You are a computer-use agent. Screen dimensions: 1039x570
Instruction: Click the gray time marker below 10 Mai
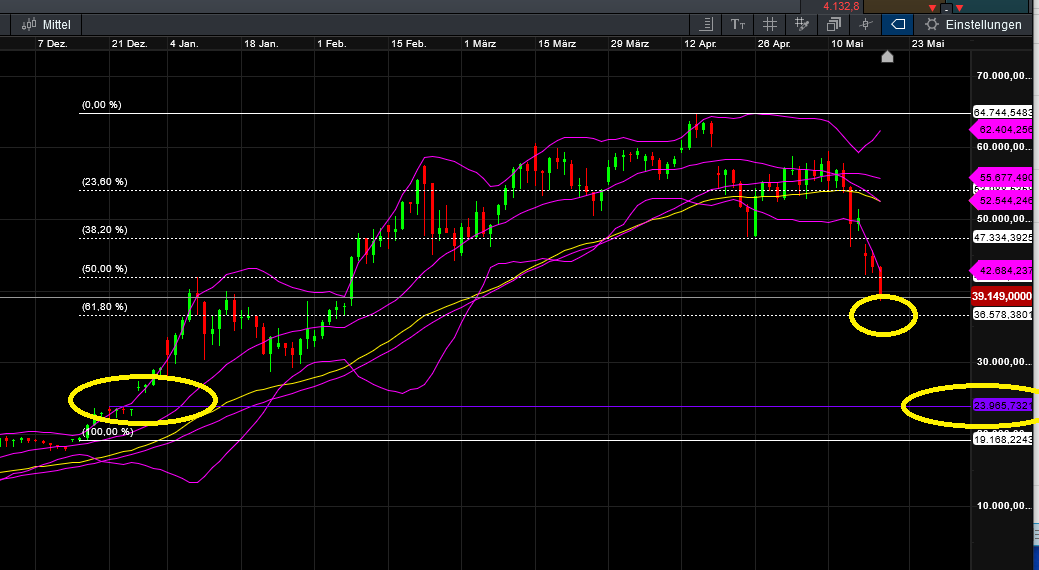[887, 56]
